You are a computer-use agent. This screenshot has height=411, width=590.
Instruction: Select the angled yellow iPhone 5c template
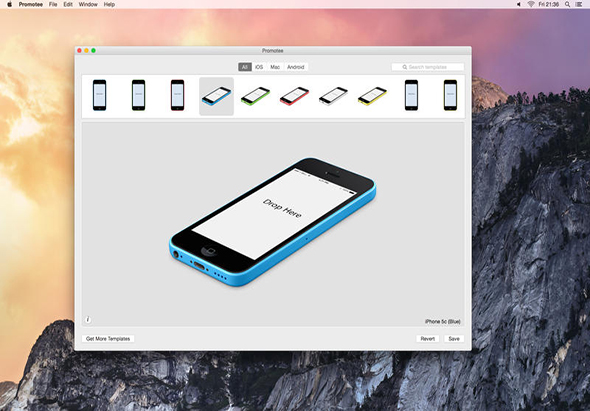click(372, 96)
